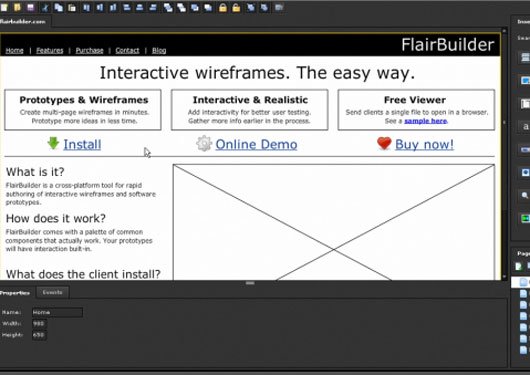Image resolution: width=530 pixels, height=375 pixels.
Task: Save the project with the disk icon
Action: 31,7
